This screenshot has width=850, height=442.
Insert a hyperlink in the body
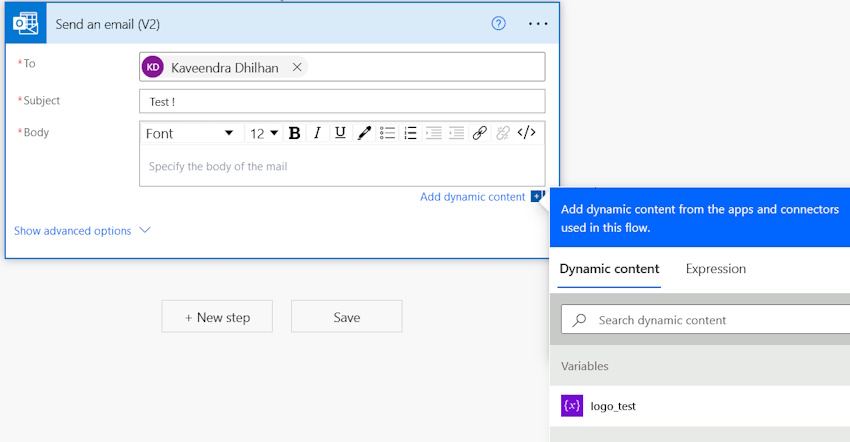[480, 133]
